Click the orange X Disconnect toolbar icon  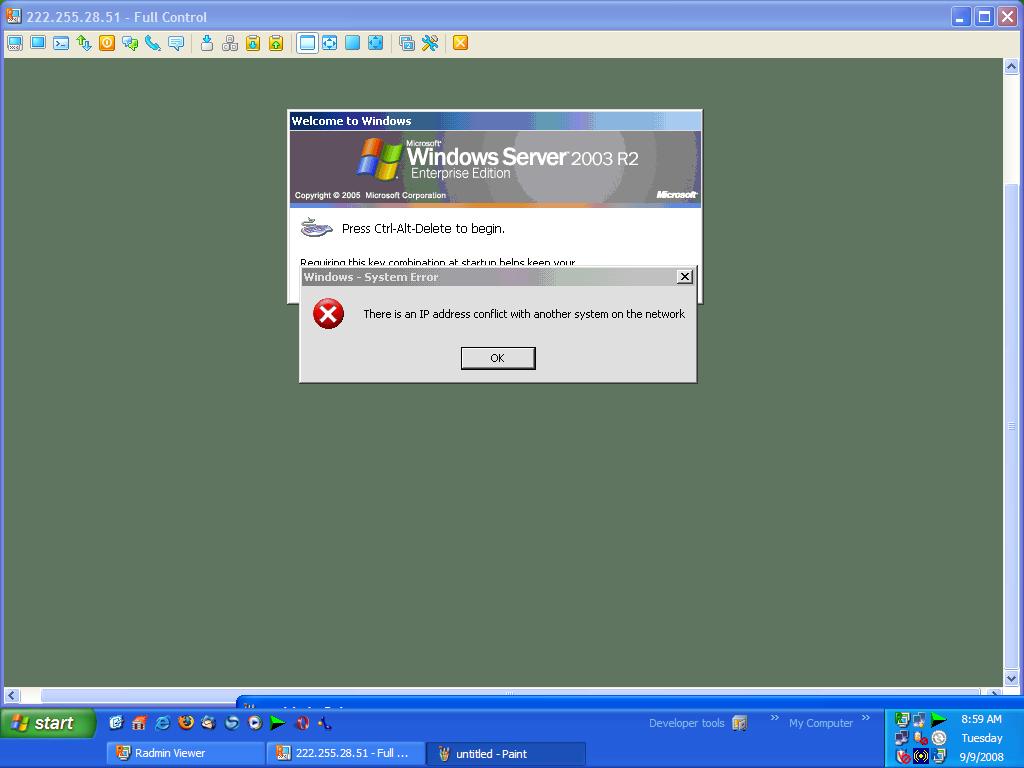pos(460,43)
